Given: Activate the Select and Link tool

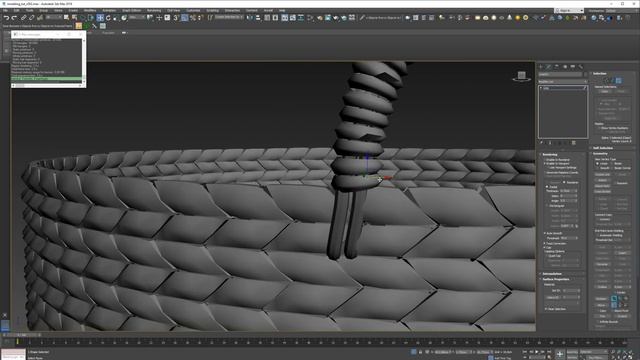Looking at the screenshot, I should [x=23, y=18].
